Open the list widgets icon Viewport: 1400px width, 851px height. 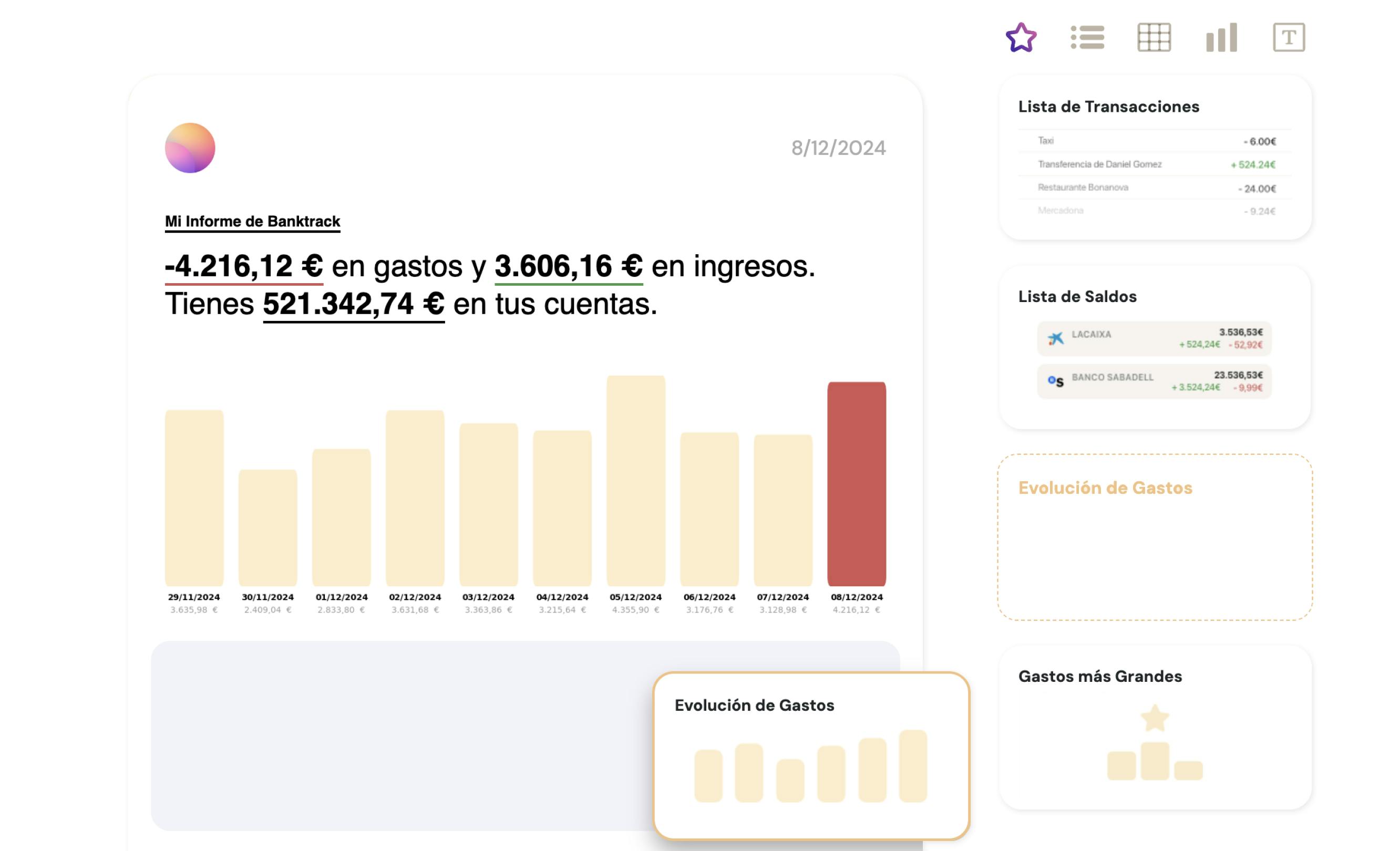tap(1087, 37)
